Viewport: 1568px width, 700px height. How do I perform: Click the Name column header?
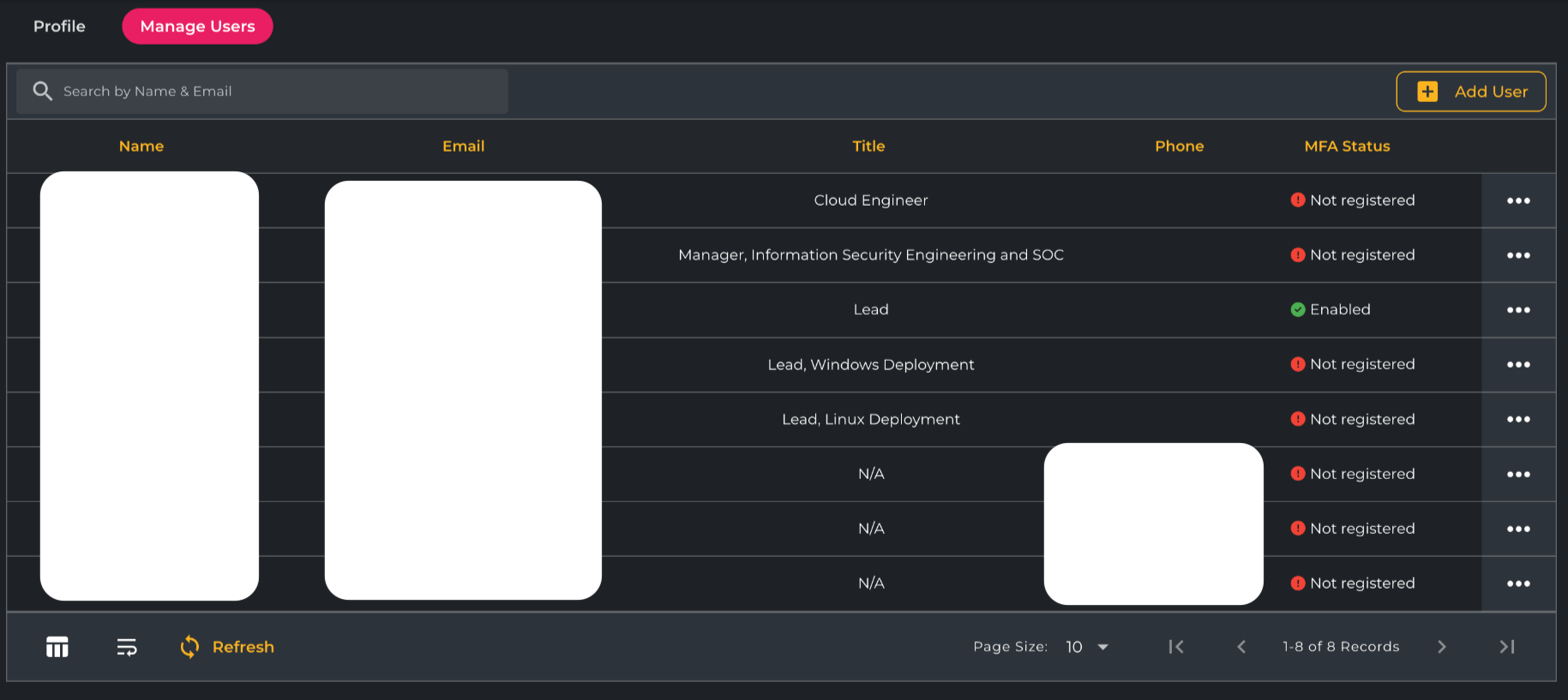click(x=141, y=147)
